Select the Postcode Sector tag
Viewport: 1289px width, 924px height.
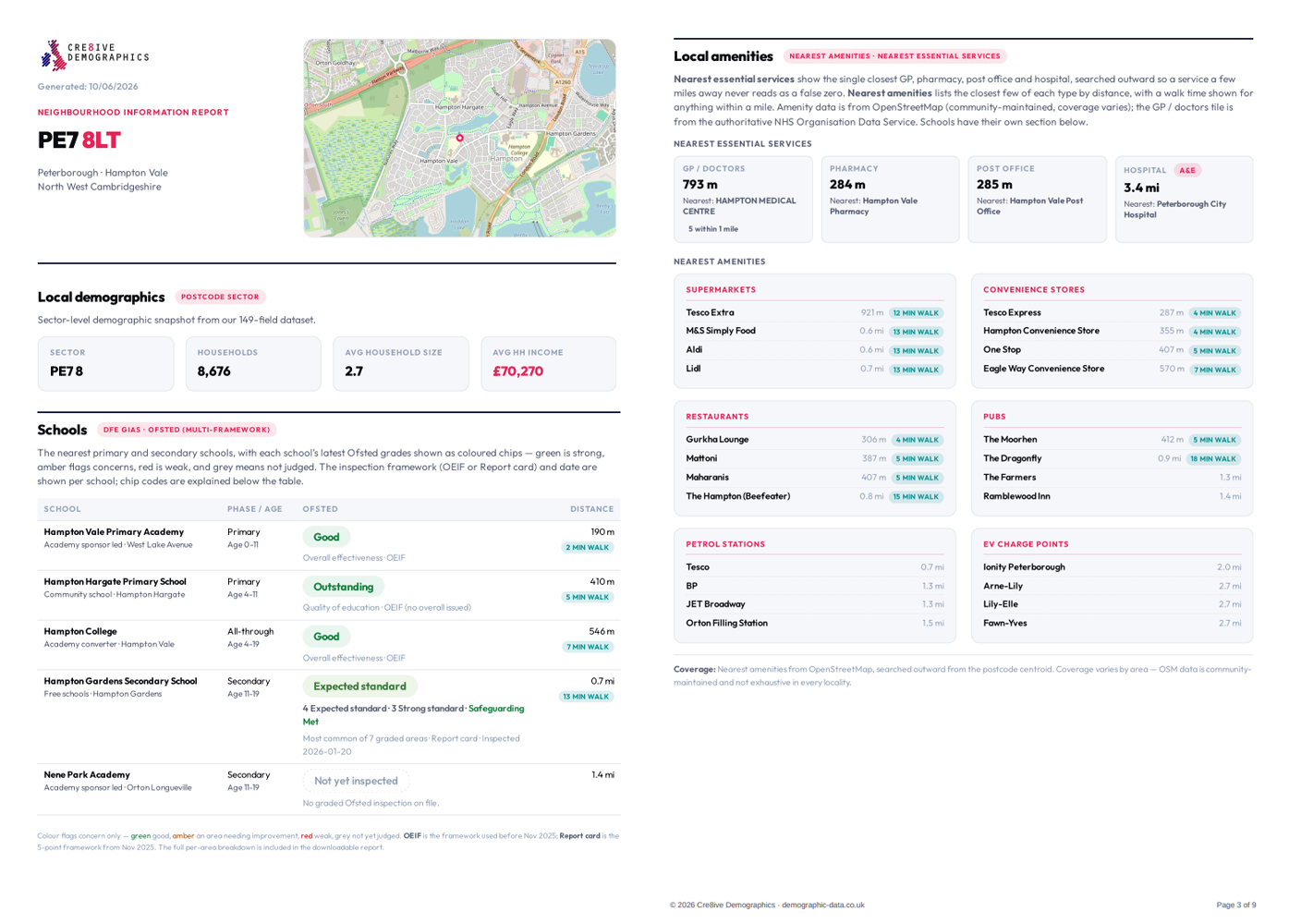tap(220, 297)
